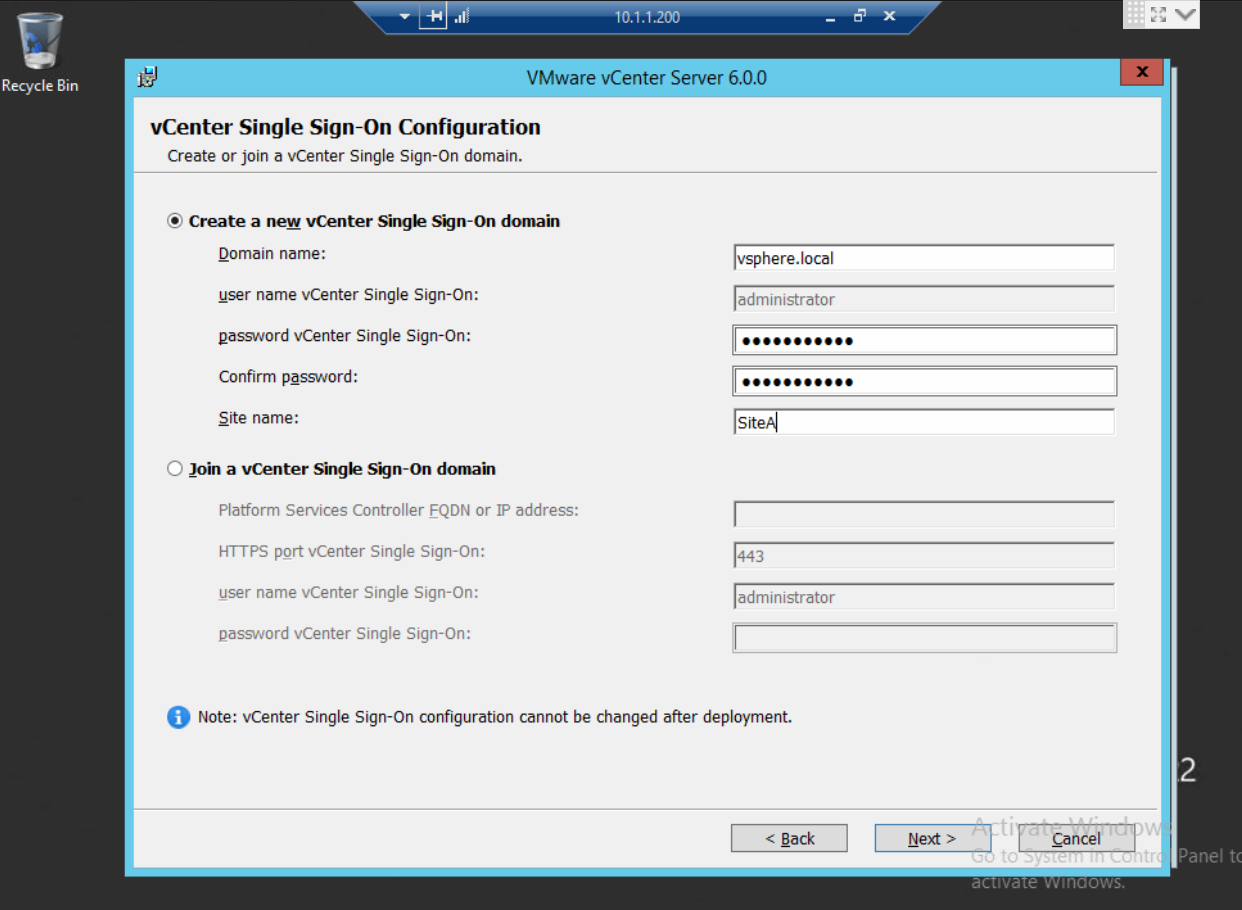Close the VMware vCenter Server installer window
1242x910 pixels.
click(1141, 72)
